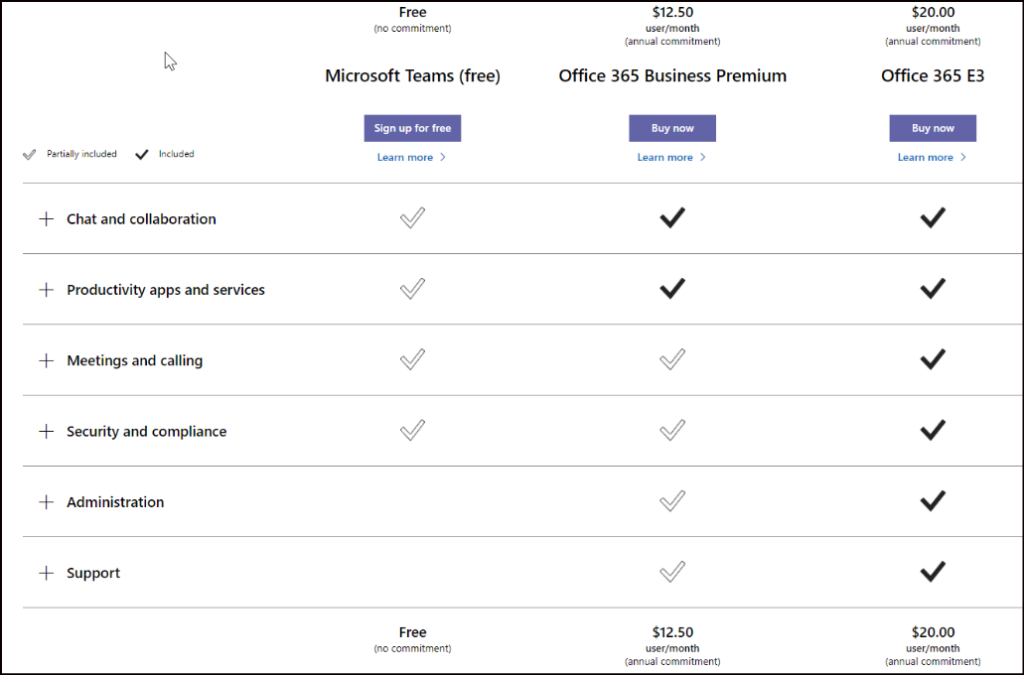Viewport: 1024px width, 675px height.
Task: Click 'Sign up for free' for Microsoft Teams
Action: [412, 128]
